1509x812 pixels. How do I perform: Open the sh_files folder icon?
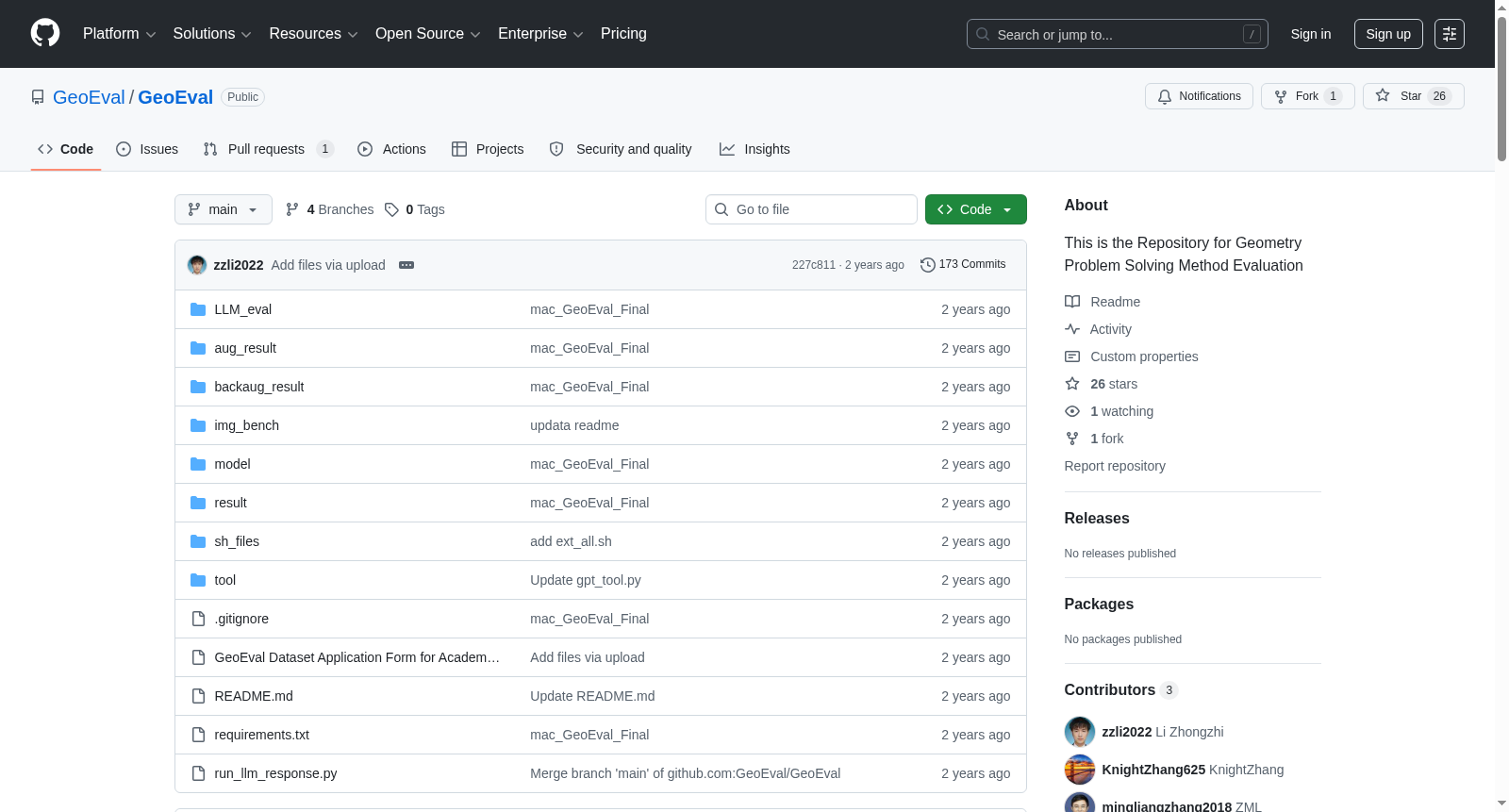[x=198, y=541]
